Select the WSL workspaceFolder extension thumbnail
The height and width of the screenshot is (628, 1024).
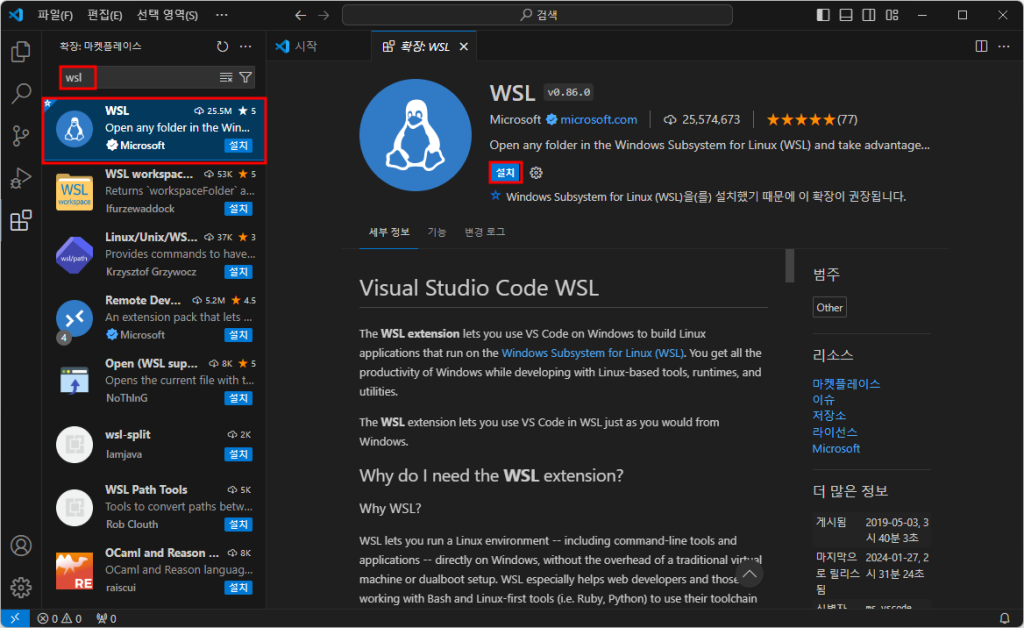[74, 192]
